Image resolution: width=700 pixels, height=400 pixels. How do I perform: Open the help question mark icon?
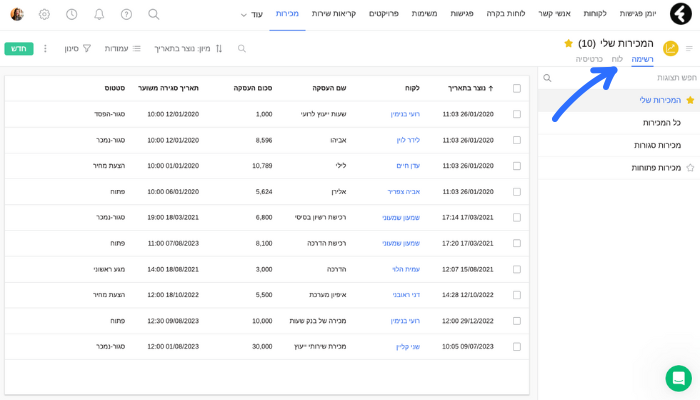(126, 14)
